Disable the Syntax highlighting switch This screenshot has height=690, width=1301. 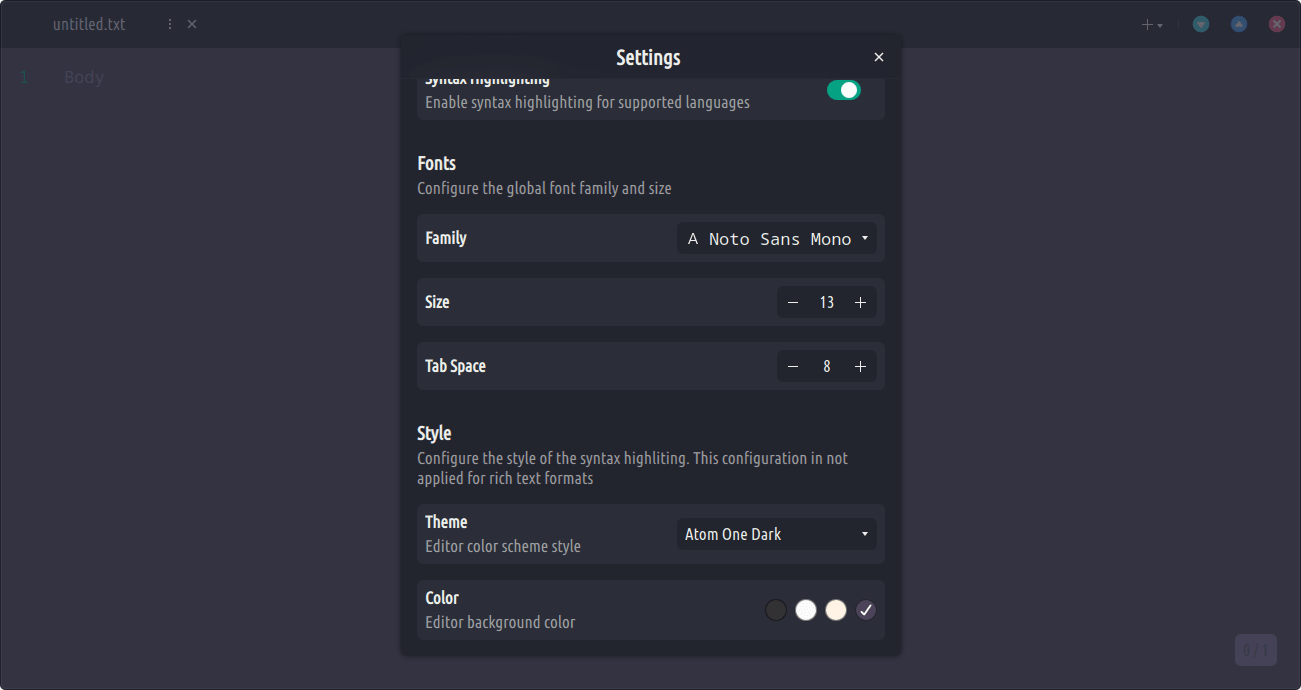pyautogui.click(x=843, y=90)
